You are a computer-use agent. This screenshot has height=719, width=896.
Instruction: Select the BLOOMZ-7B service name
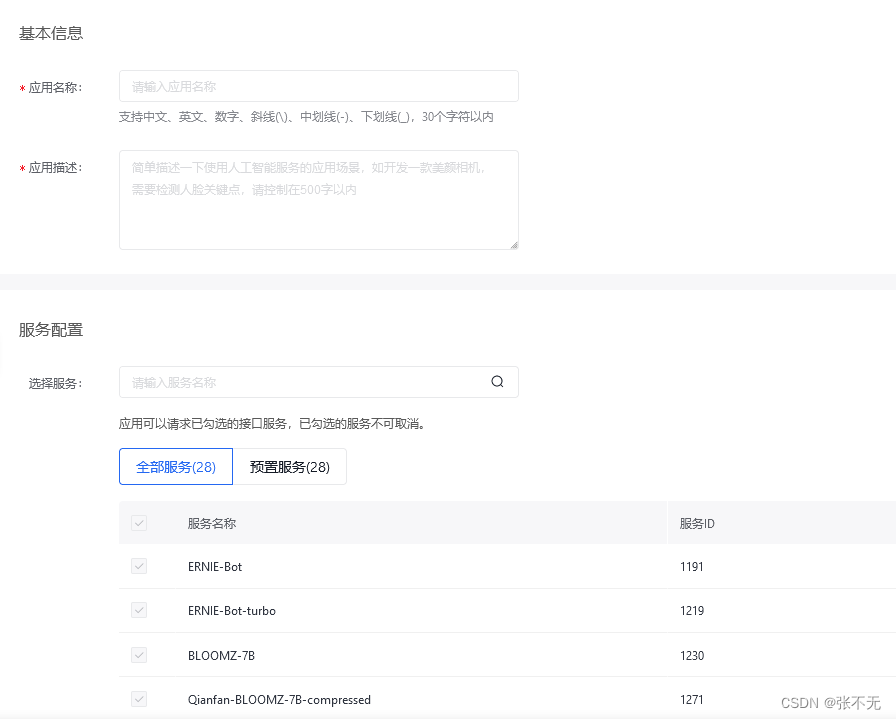[221, 655]
